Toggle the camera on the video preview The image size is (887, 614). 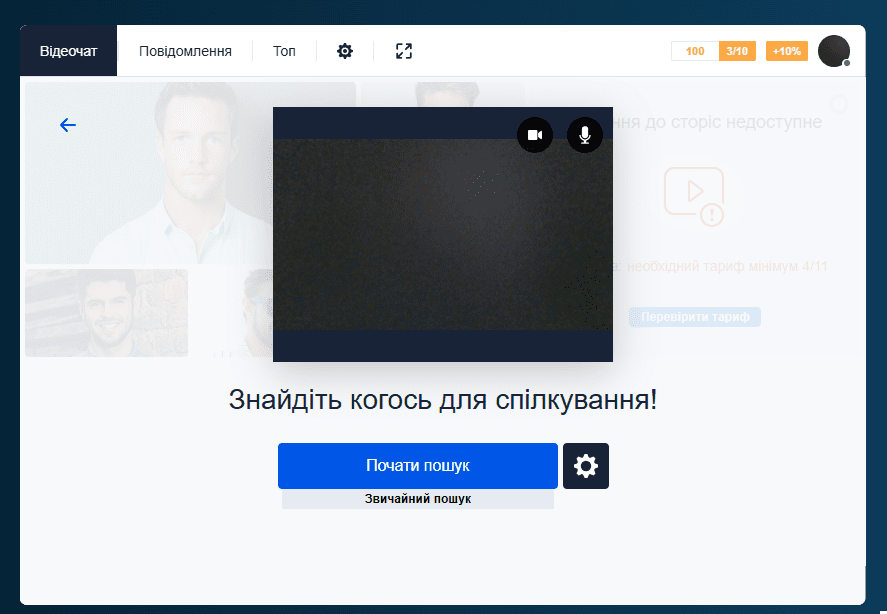535,135
